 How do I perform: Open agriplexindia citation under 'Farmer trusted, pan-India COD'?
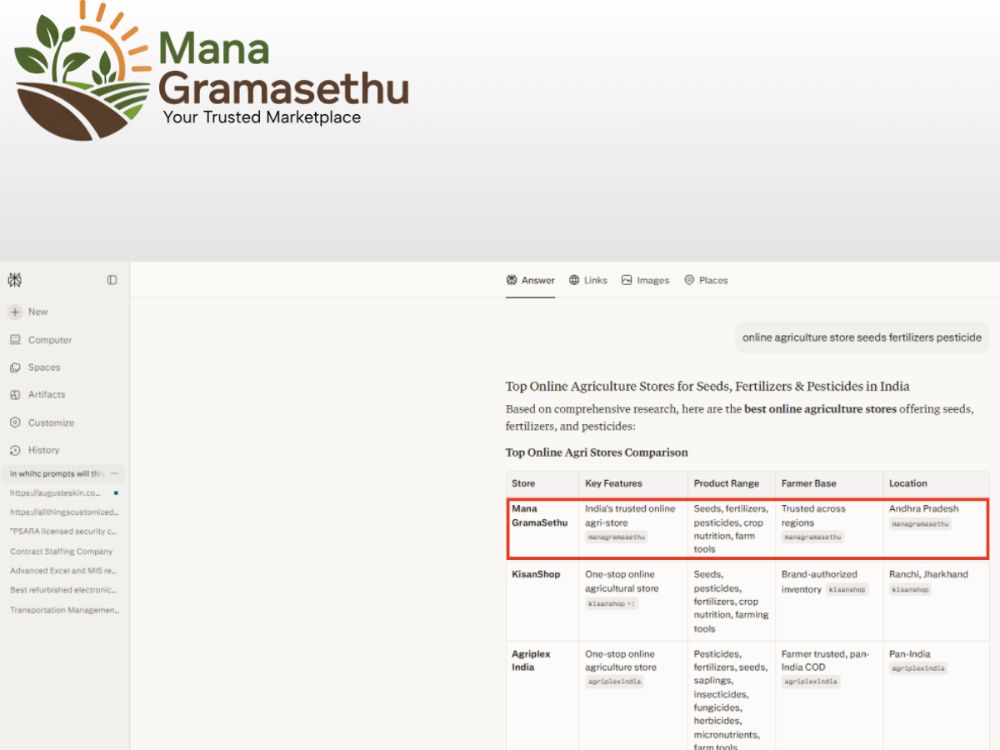point(811,681)
